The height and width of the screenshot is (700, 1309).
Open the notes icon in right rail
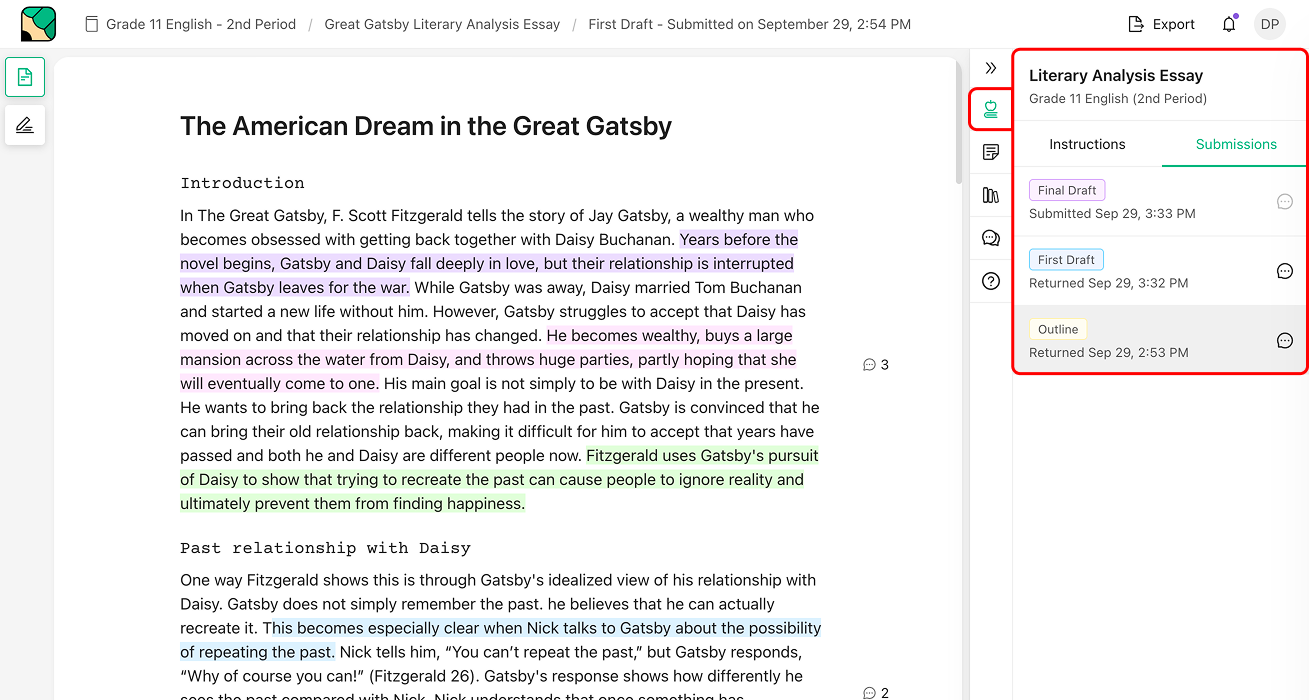point(991,152)
